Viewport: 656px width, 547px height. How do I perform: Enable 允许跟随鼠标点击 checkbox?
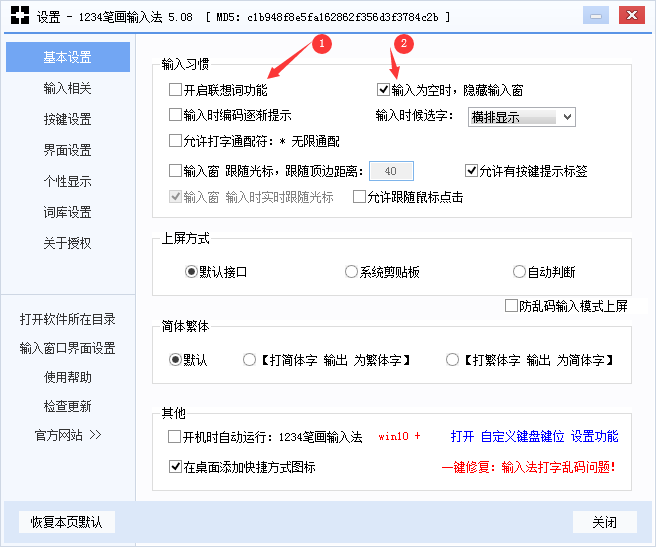(359, 197)
